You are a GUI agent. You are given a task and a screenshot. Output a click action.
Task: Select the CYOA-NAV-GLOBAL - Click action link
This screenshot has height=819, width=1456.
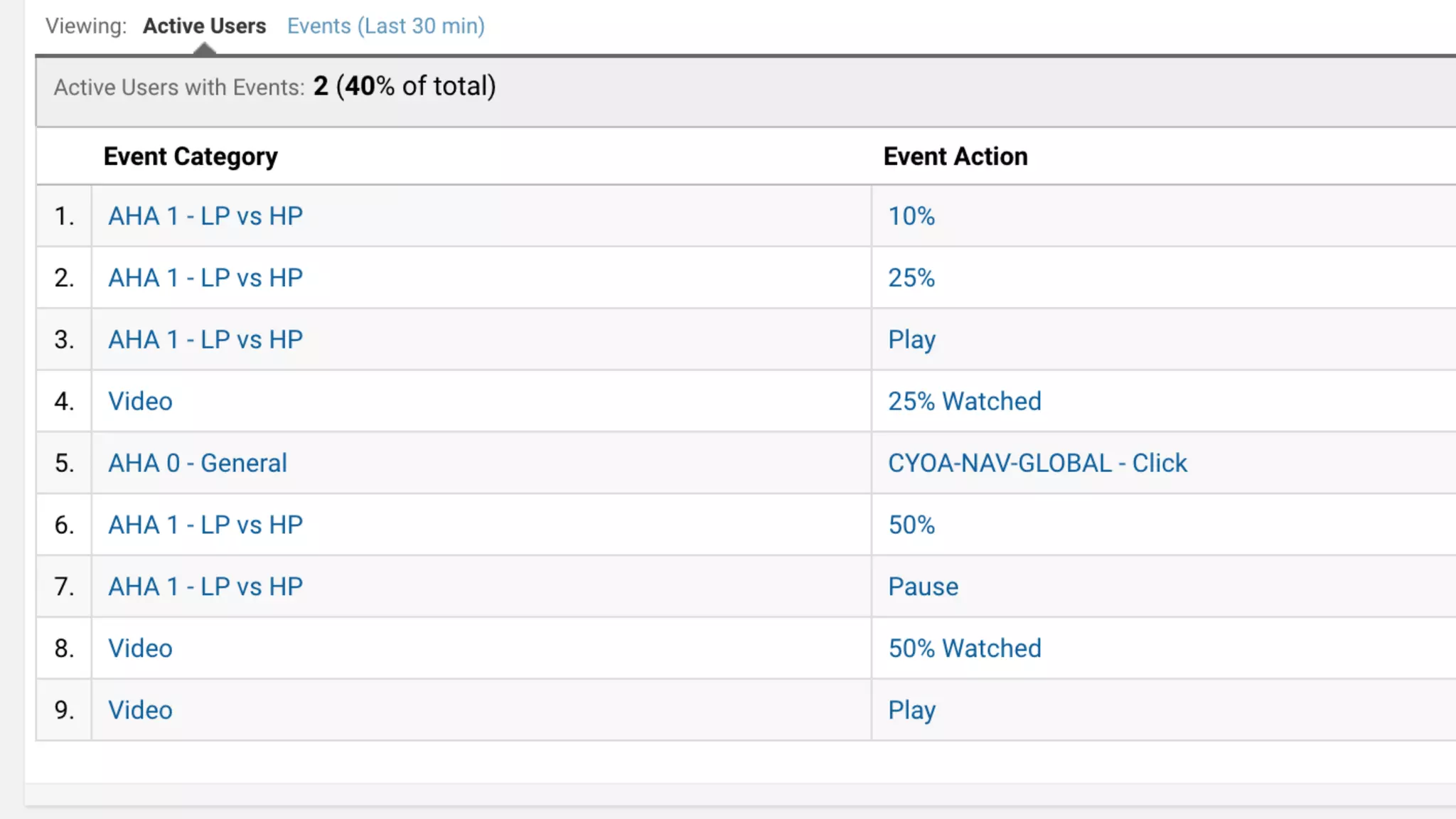(1037, 464)
